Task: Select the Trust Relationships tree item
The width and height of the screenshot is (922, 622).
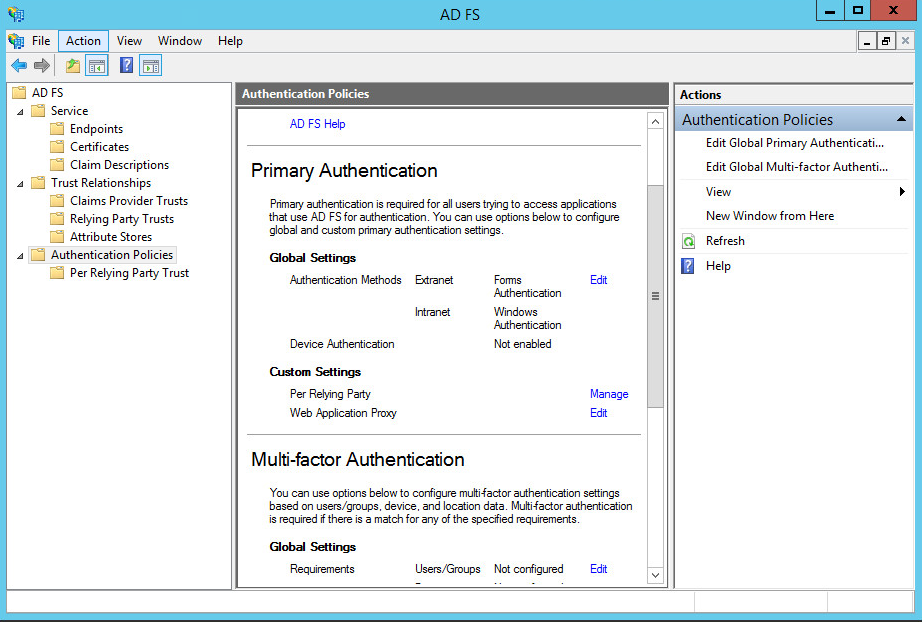Action: click(101, 183)
